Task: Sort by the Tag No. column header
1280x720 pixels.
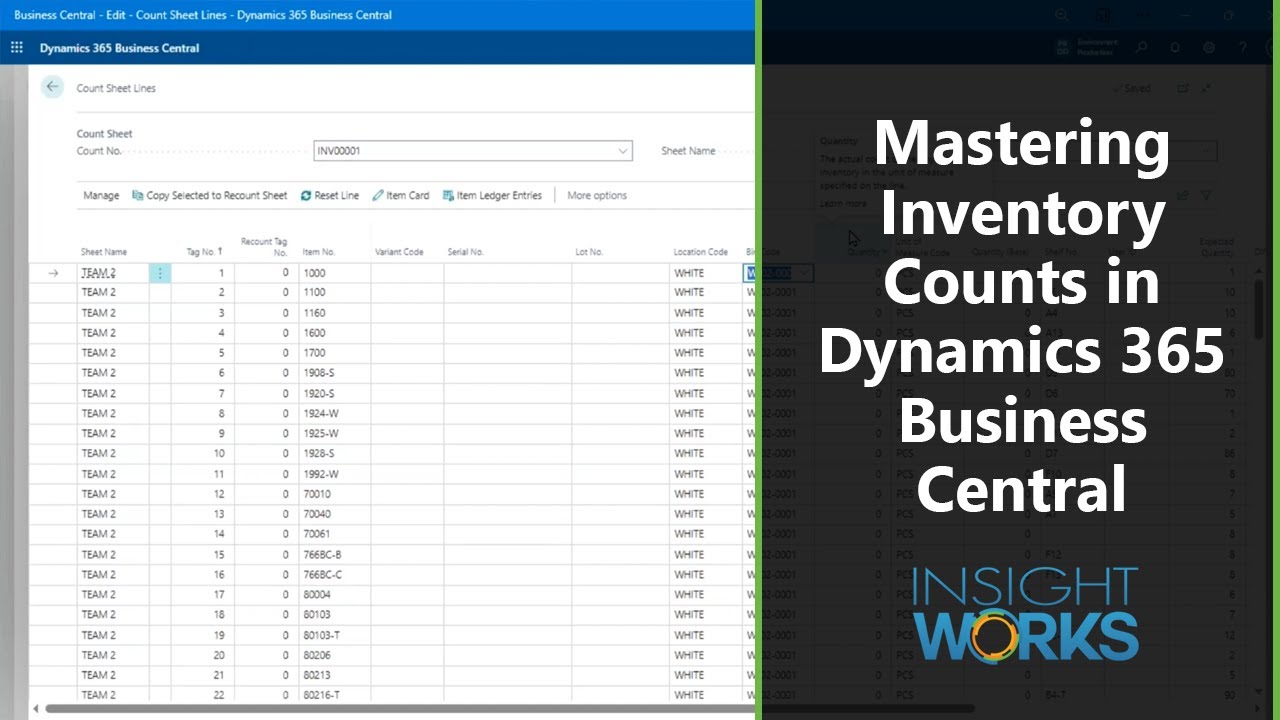Action: (203, 252)
